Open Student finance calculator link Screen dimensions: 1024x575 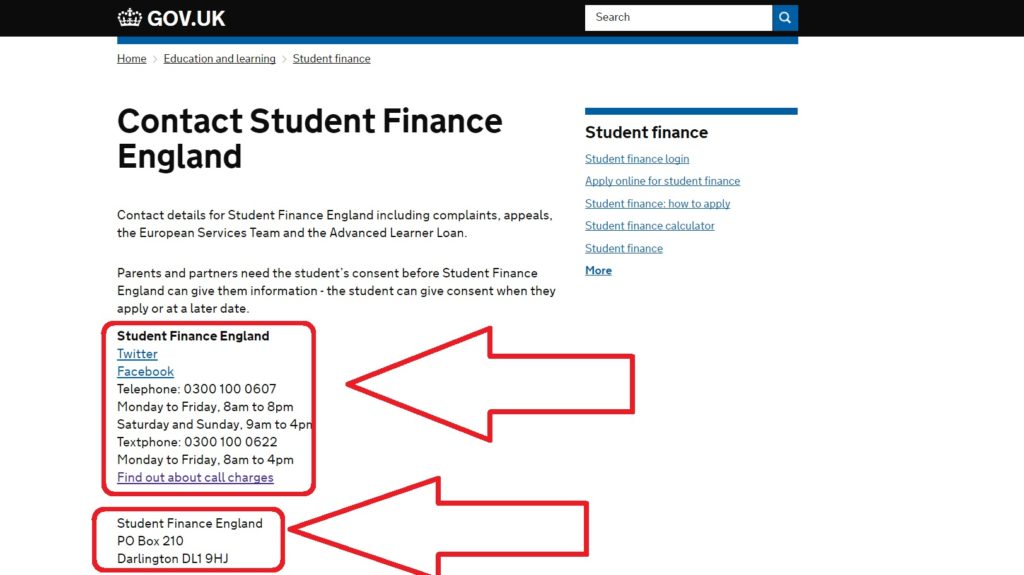coord(650,226)
